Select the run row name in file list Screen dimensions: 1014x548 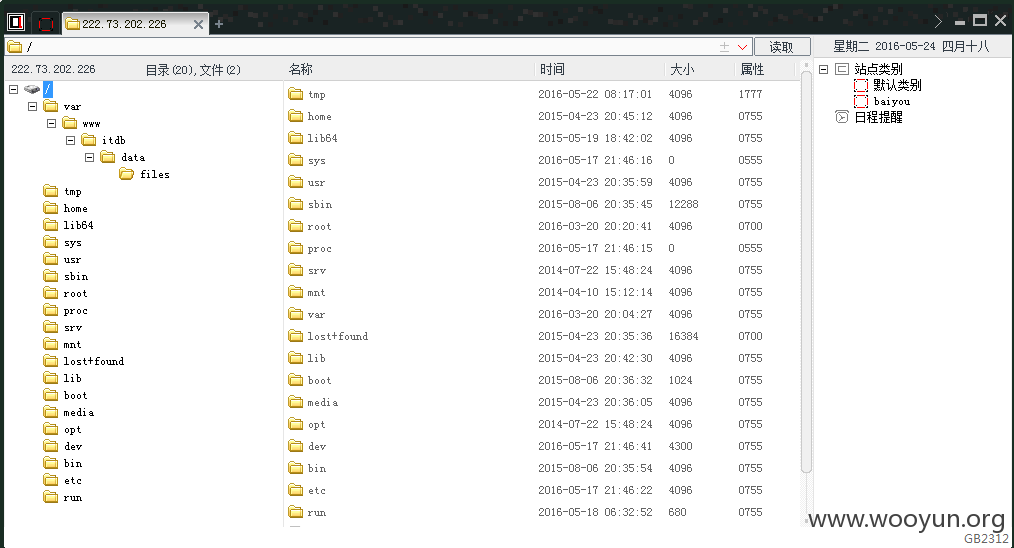pos(317,512)
